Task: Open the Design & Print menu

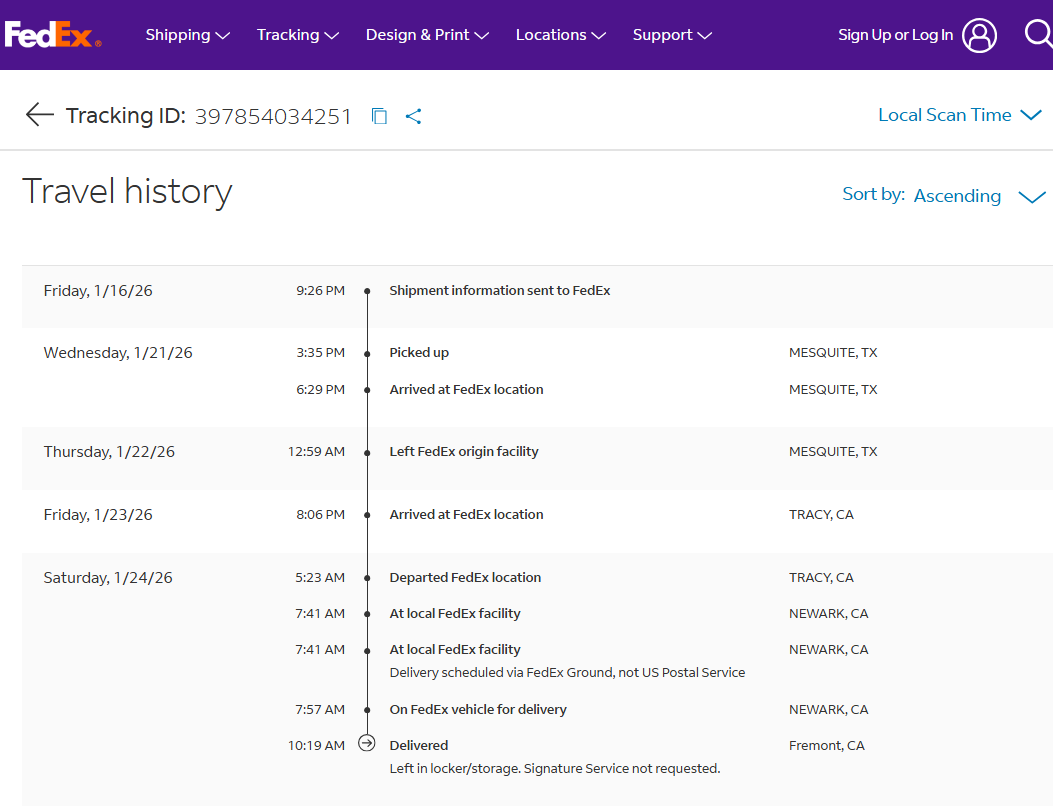Action: tap(427, 35)
